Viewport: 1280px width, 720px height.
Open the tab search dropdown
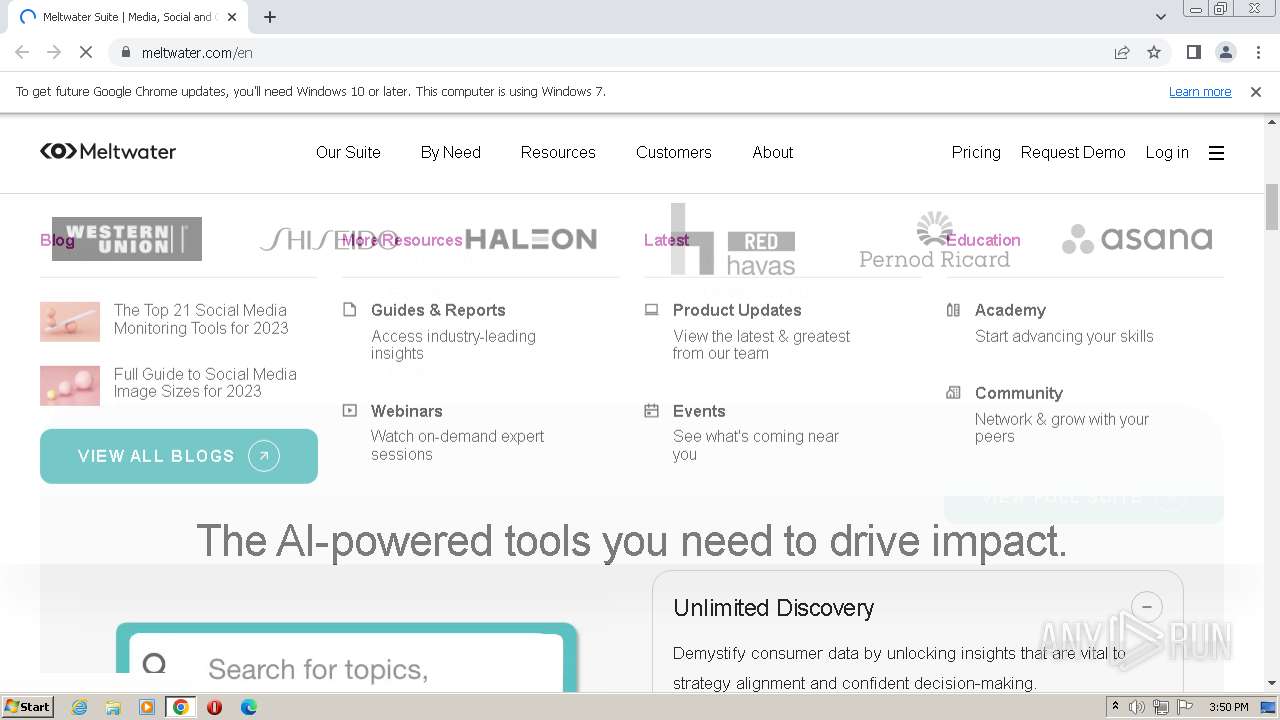pos(1161,17)
